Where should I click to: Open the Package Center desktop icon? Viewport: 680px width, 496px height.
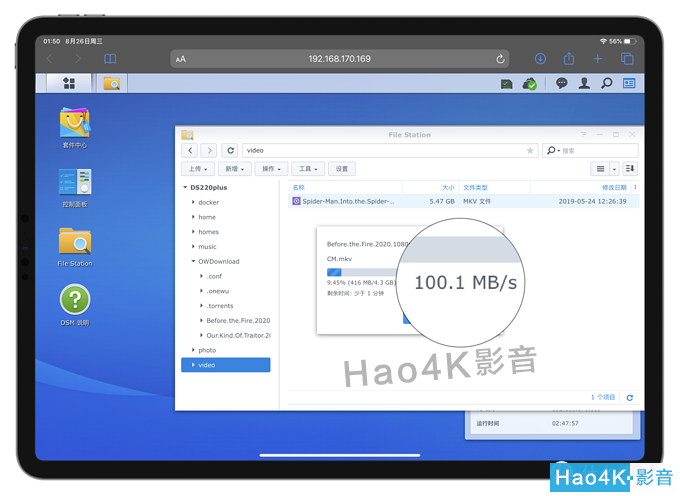pos(75,128)
